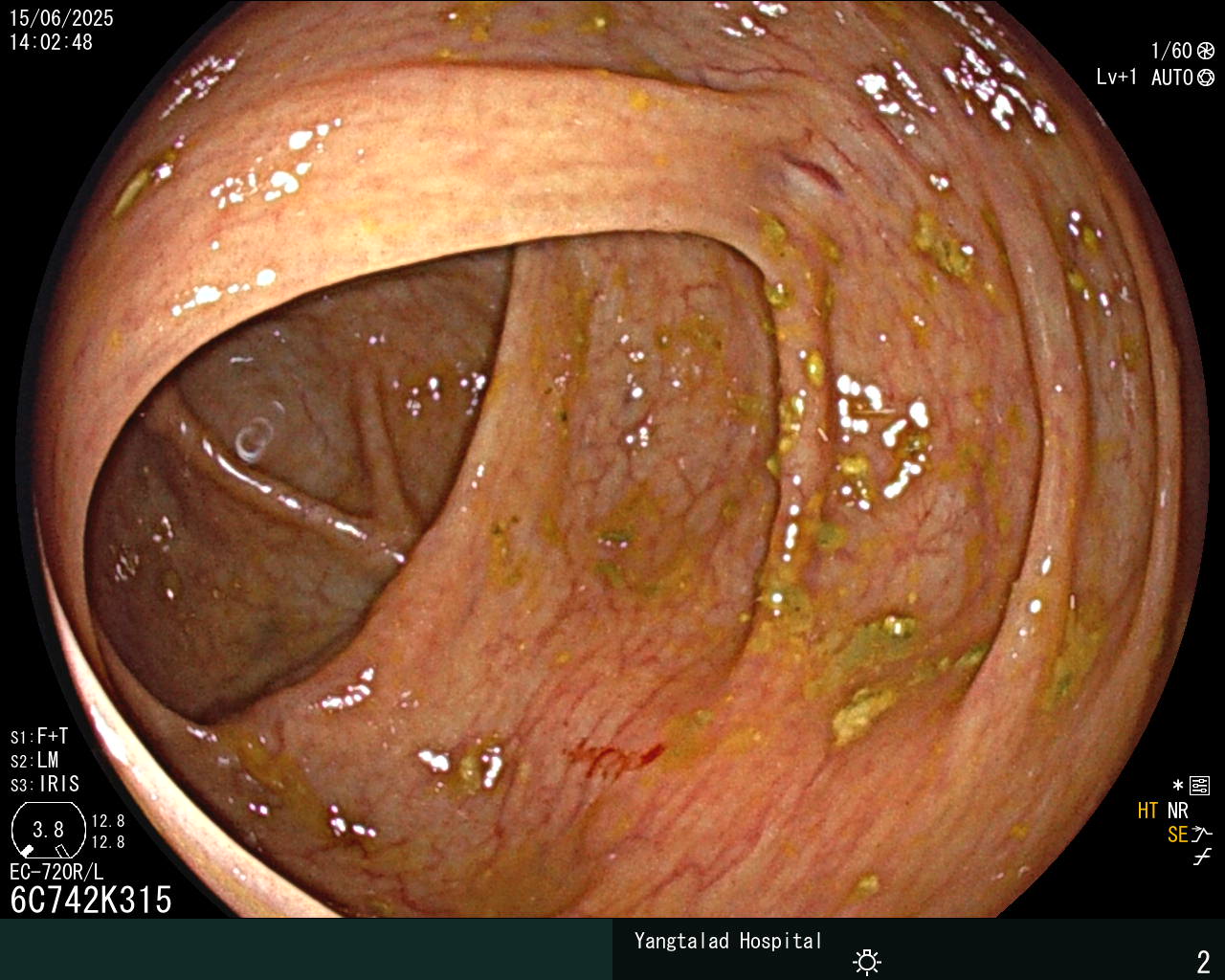Image resolution: width=1225 pixels, height=980 pixels.
Task: Click the lower 12.8 diameter value
Action: click(x=108, y=842)
